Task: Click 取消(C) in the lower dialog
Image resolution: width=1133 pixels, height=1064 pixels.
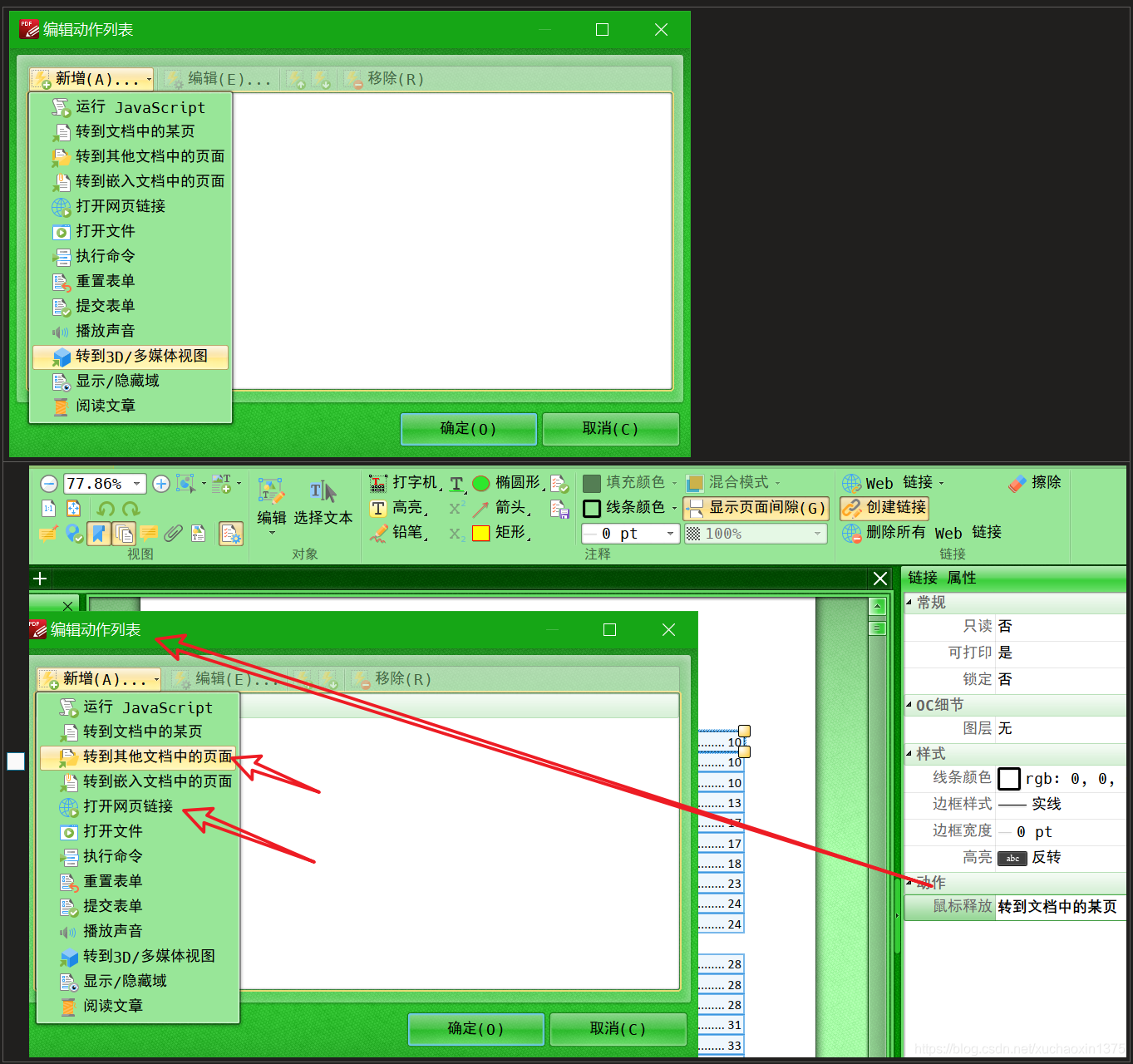Action: [x=618, y=1029]
